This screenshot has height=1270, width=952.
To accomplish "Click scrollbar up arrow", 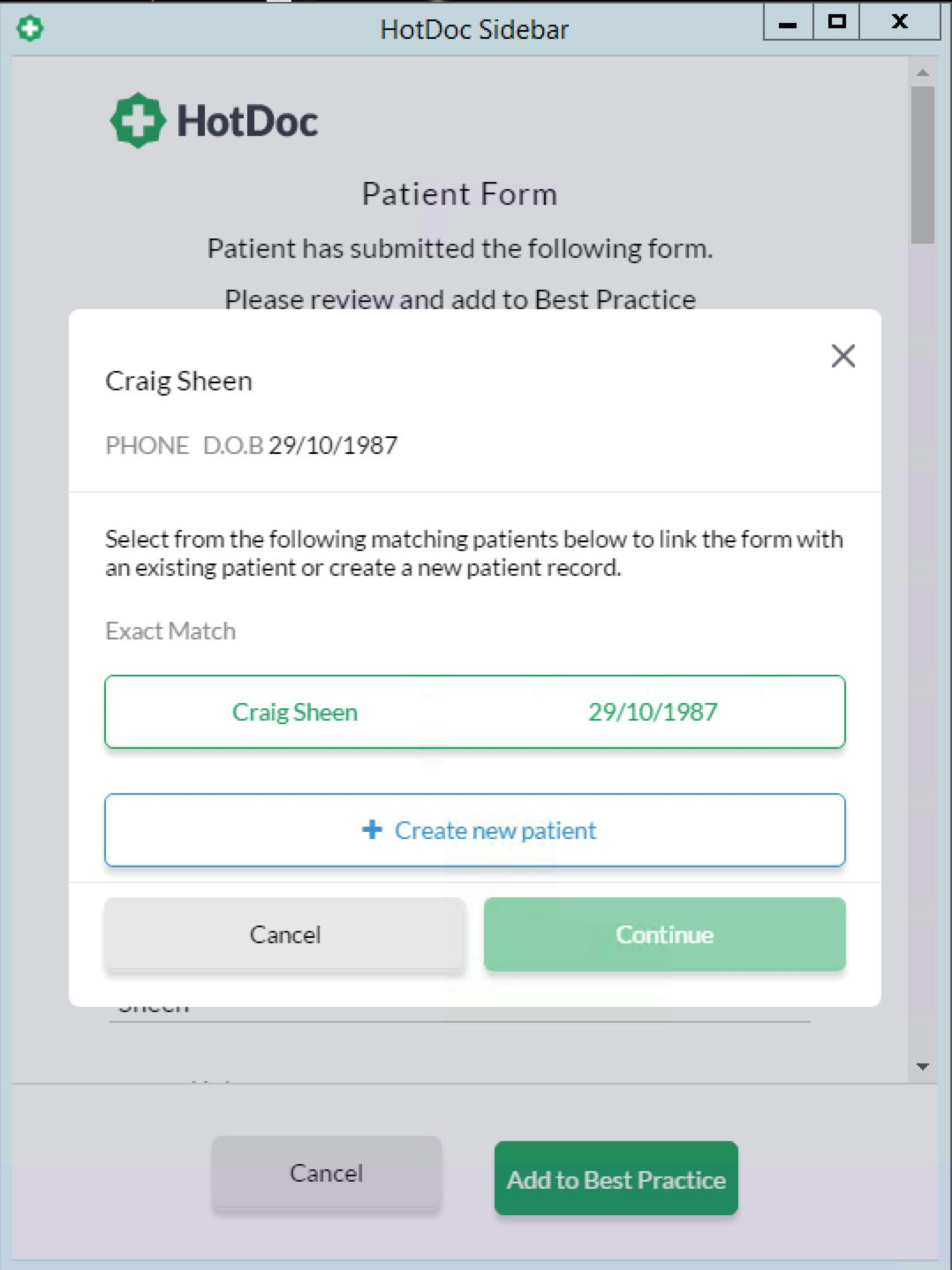I will [x=923, y=72].
